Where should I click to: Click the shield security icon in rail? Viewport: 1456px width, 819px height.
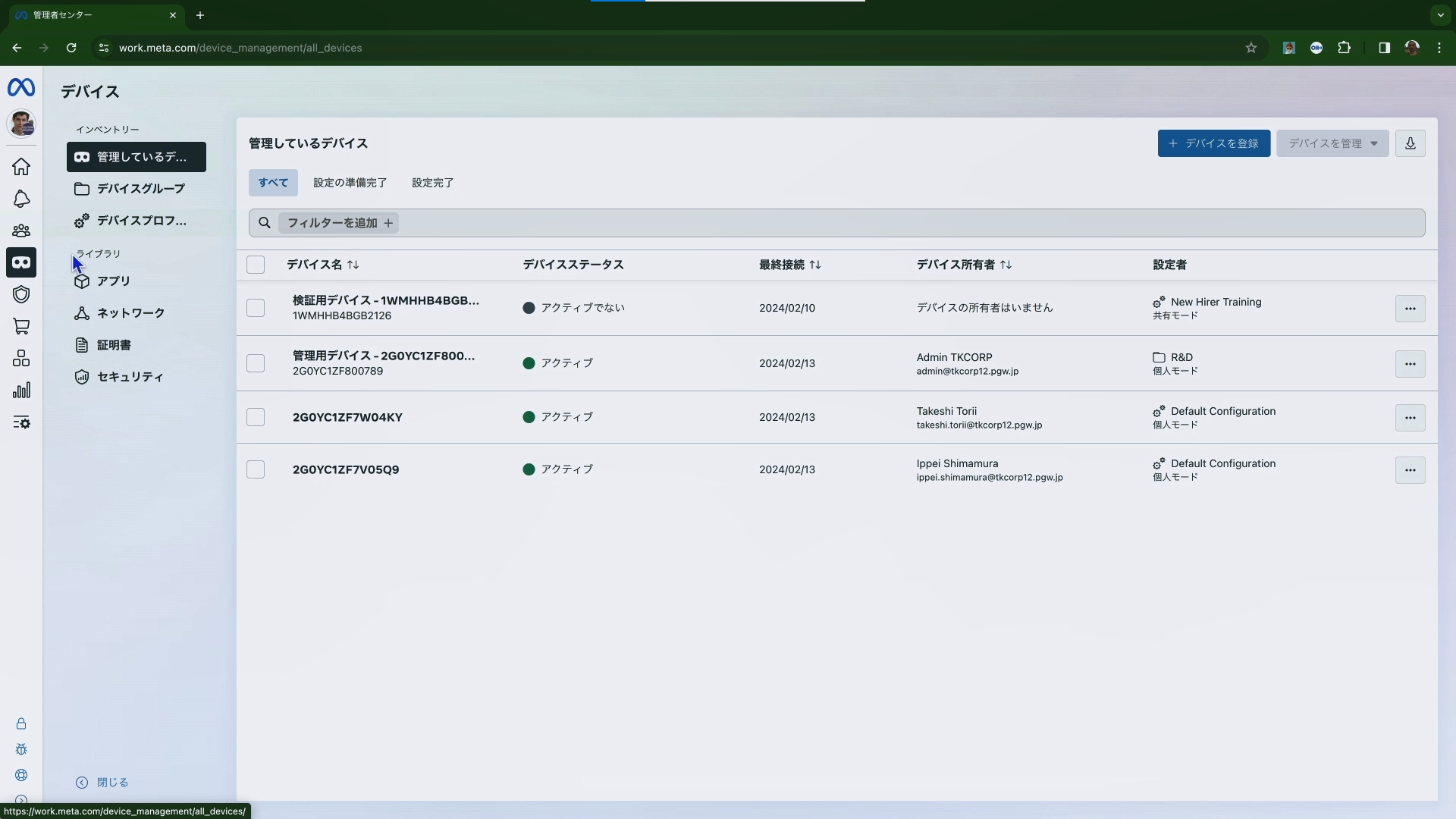21,294
